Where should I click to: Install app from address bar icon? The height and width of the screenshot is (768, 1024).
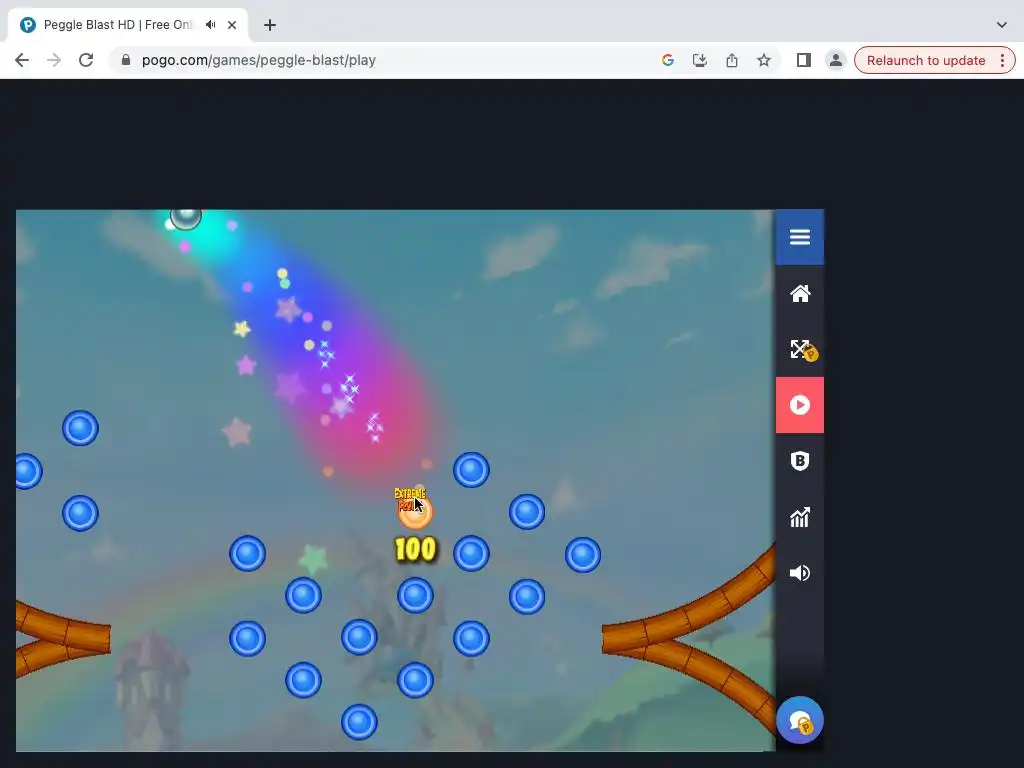pyautogui.click(x=699, y=60)
